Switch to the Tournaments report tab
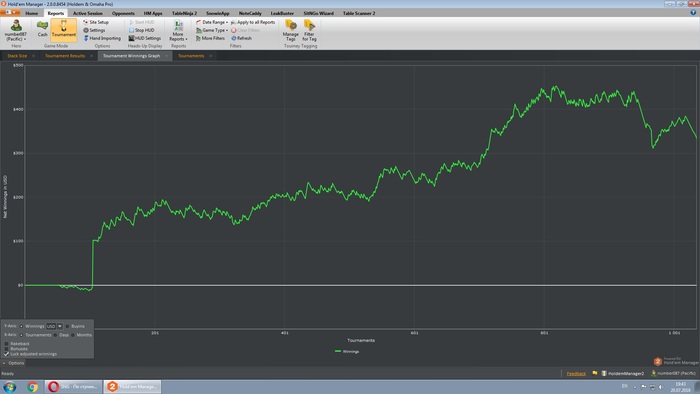This screenshot has width=700, height=394. coord(191,56)
